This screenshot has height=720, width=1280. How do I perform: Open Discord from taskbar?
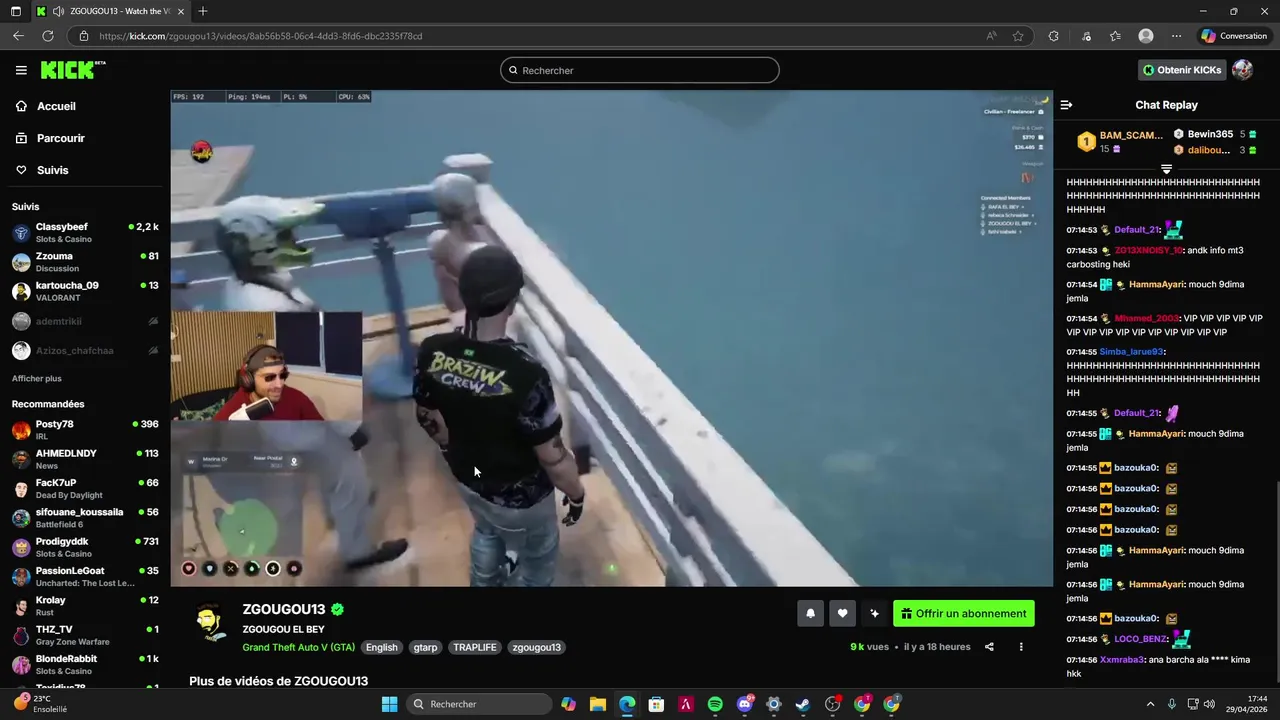[x=745, y=704]
